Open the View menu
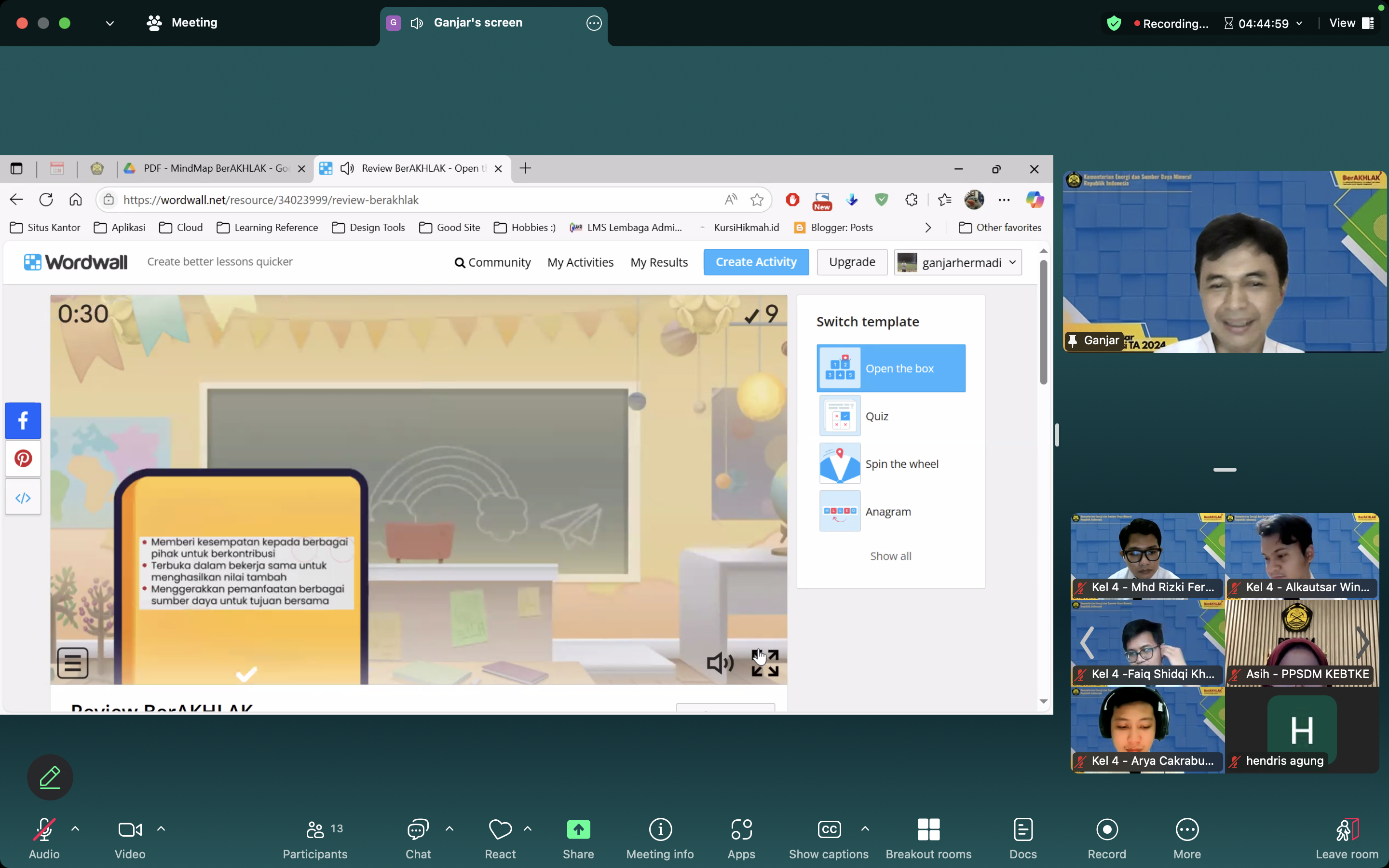 [x=1350, y=23]
